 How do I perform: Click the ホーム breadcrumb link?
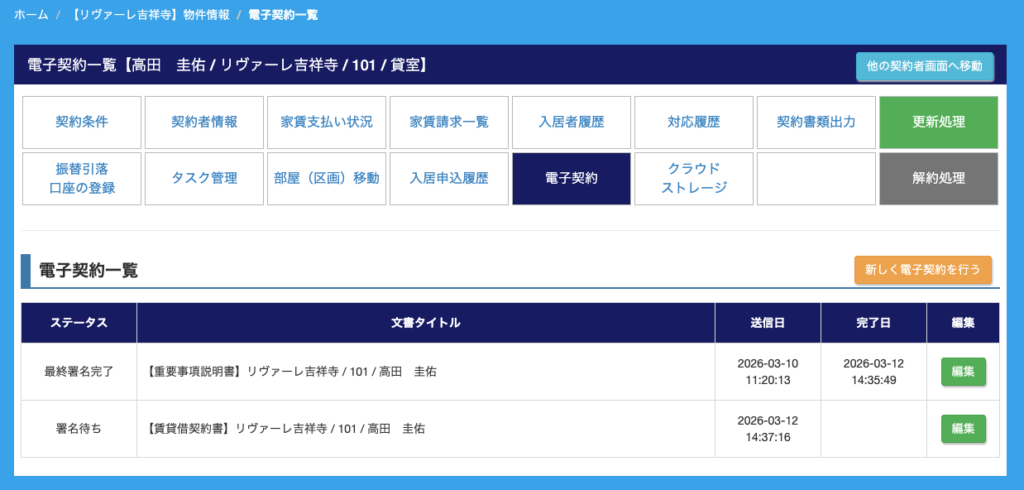click(31, 16)
